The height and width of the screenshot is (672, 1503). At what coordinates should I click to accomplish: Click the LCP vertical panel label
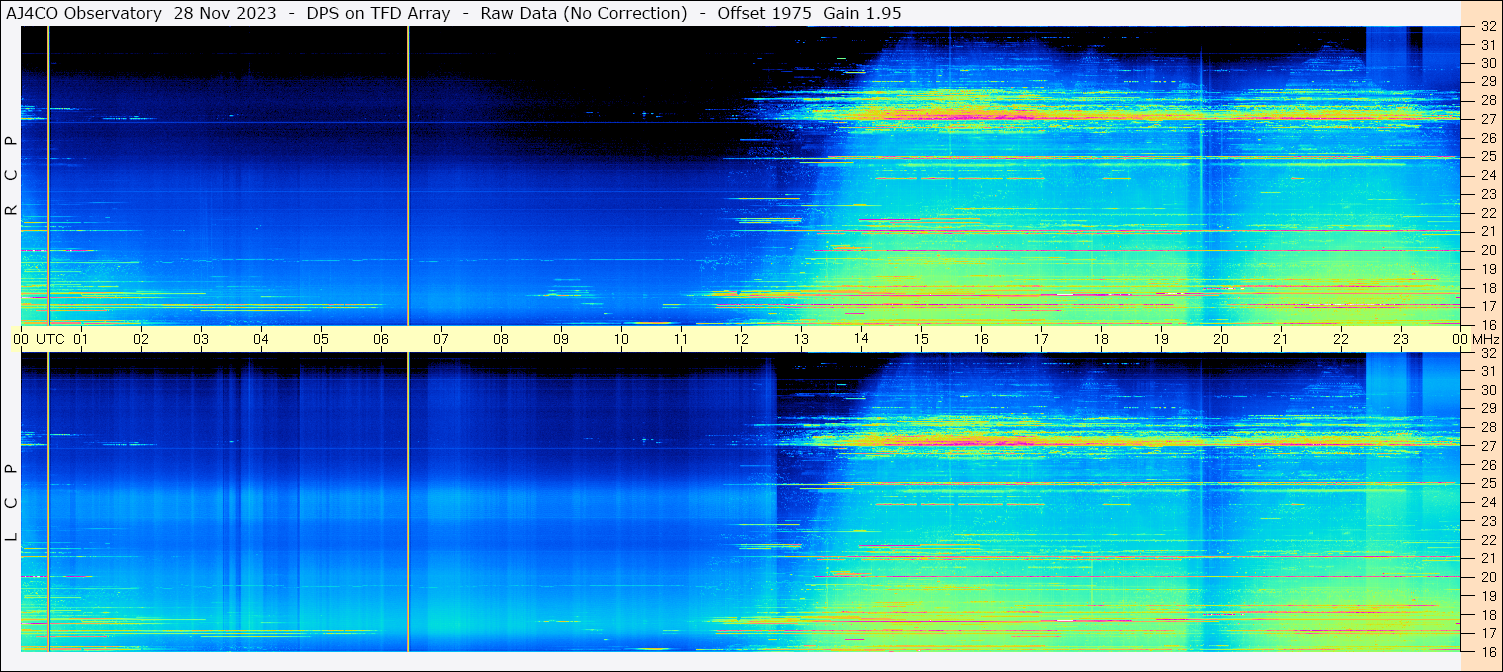[x=11, y=503]
